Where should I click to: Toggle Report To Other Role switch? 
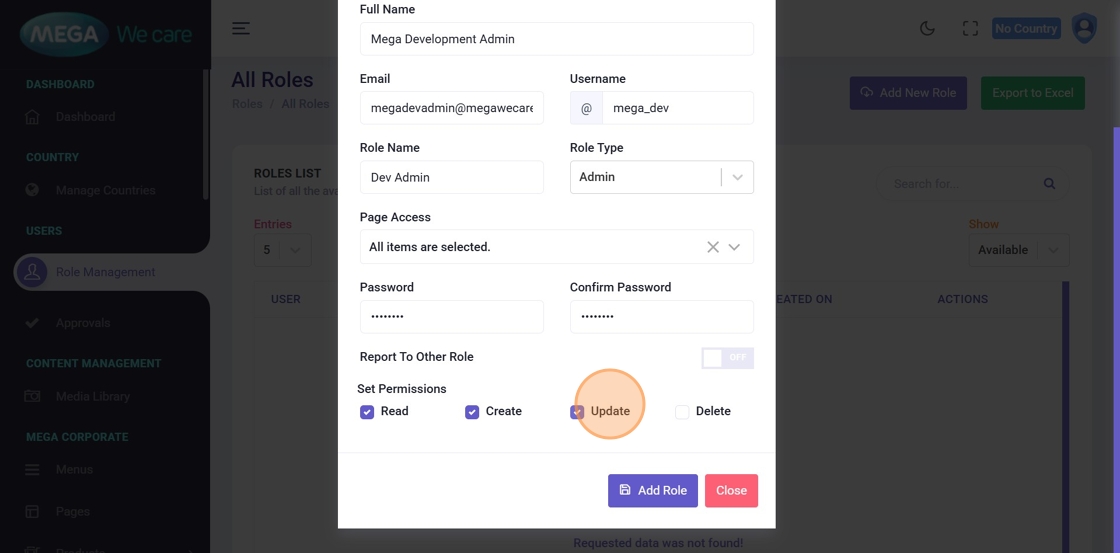(727, 358)
